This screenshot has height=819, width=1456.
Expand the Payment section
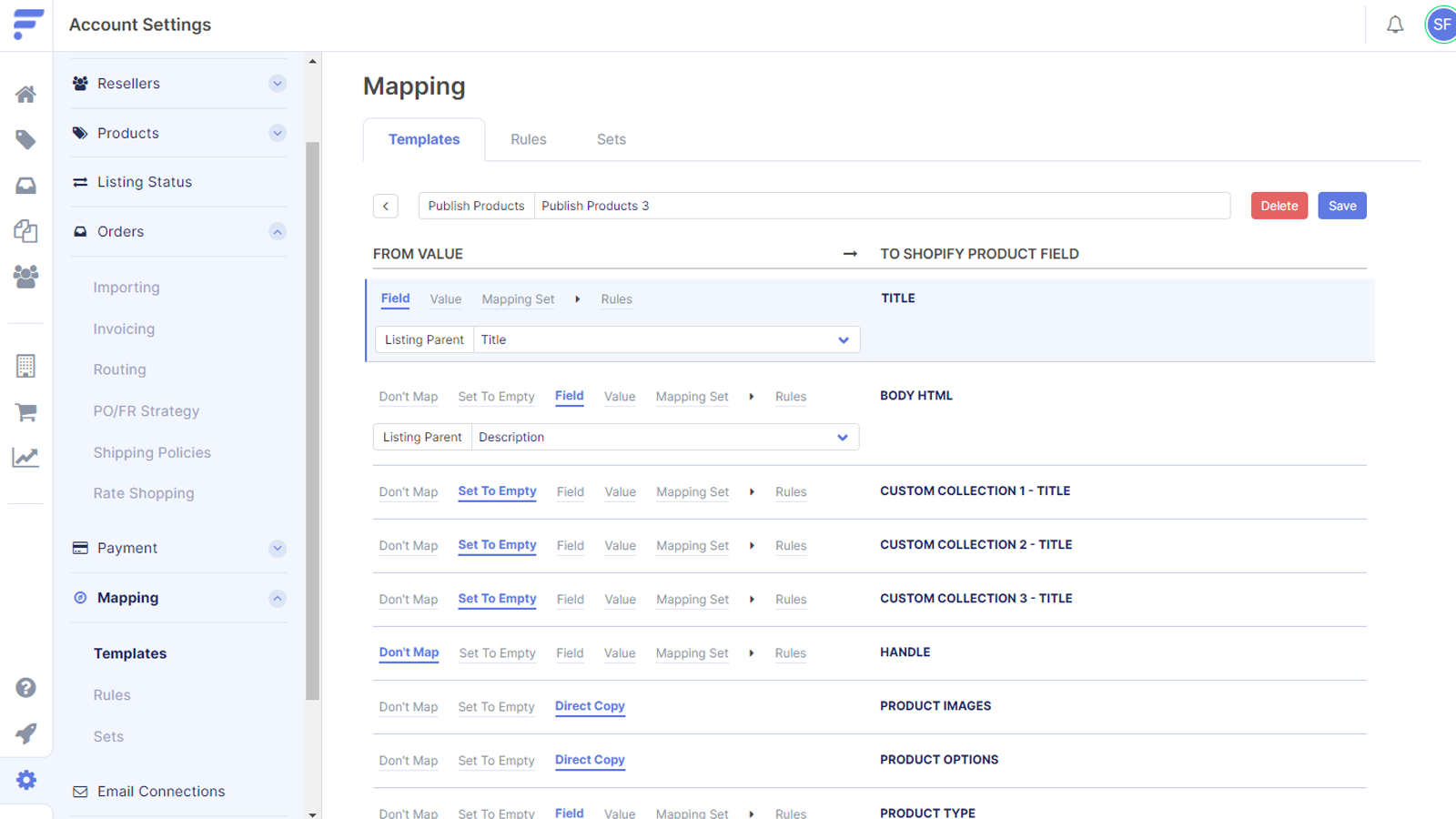pyautogui.click(x=278, y=548)
